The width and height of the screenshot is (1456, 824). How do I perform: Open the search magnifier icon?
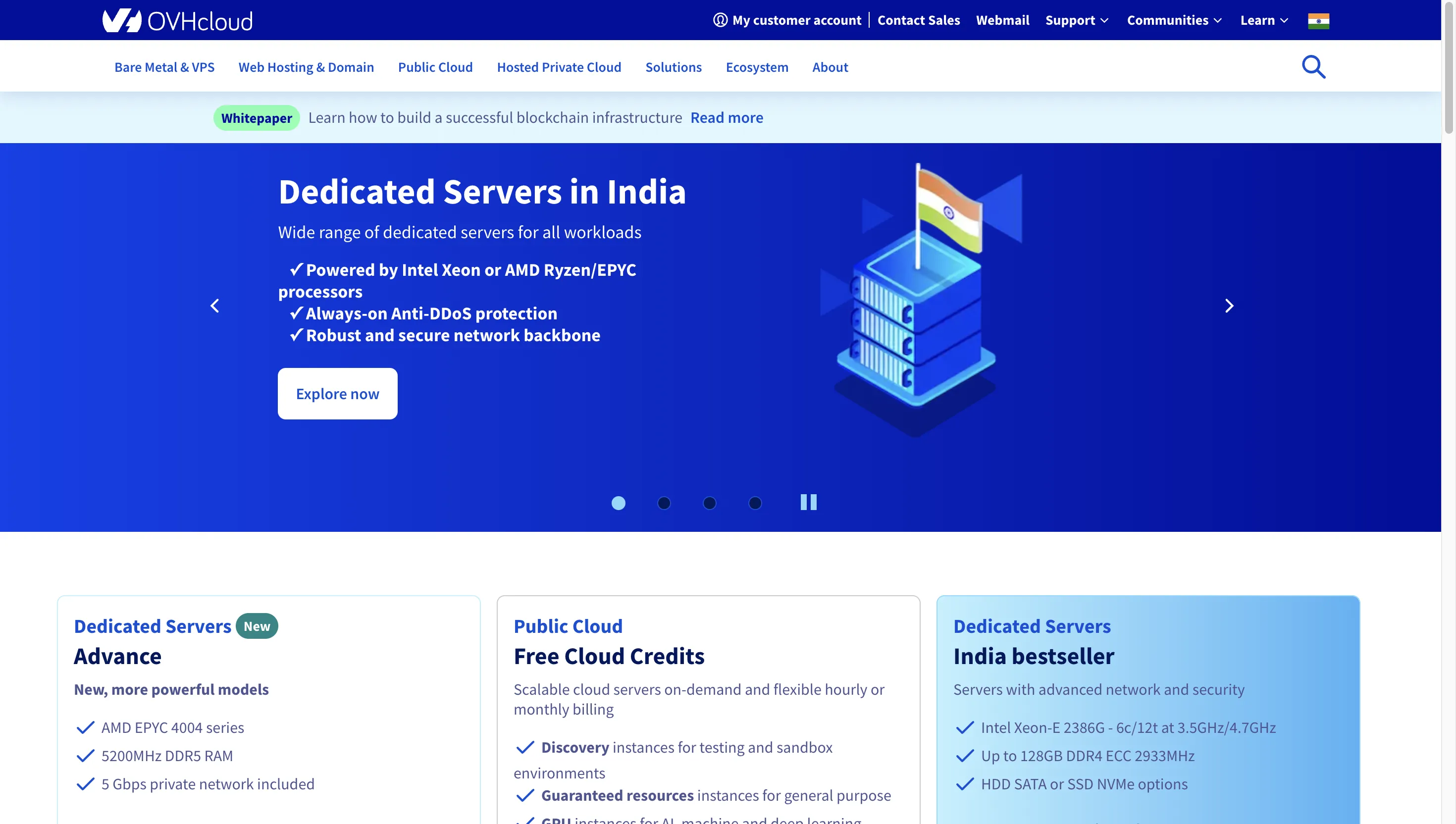[x=1313, y=67]
